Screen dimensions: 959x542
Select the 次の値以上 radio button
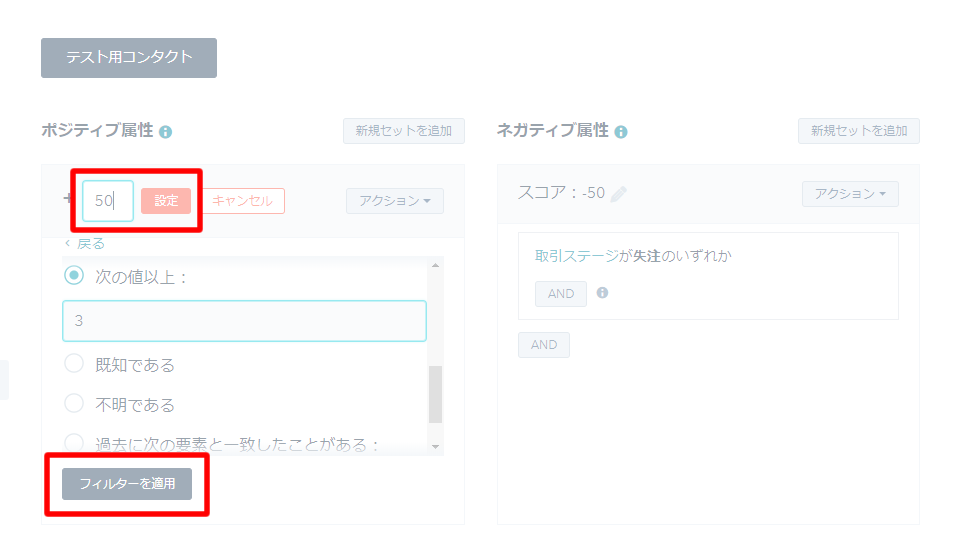(x=74, y=275)
